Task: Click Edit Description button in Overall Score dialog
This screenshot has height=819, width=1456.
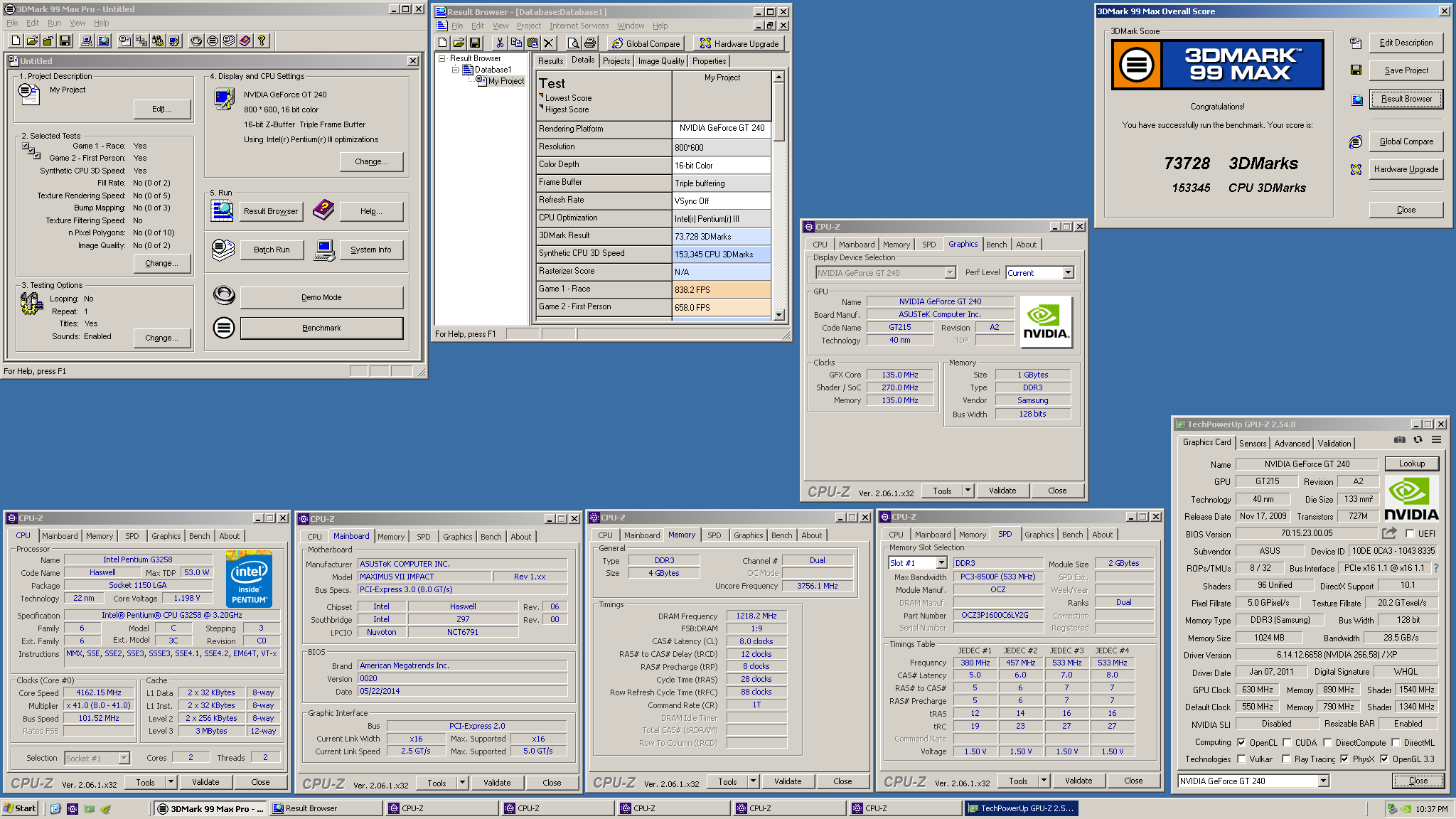Action: pyautogui.click(x=1406, y=43)
